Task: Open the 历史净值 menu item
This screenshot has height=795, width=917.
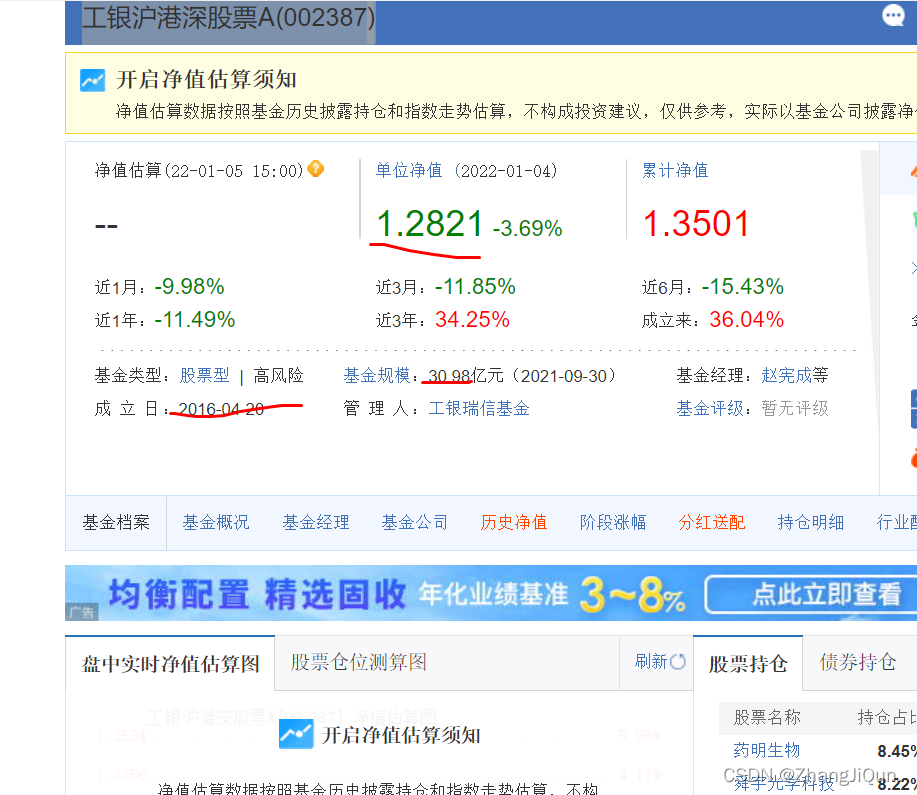Action: [x=514, y=522]
